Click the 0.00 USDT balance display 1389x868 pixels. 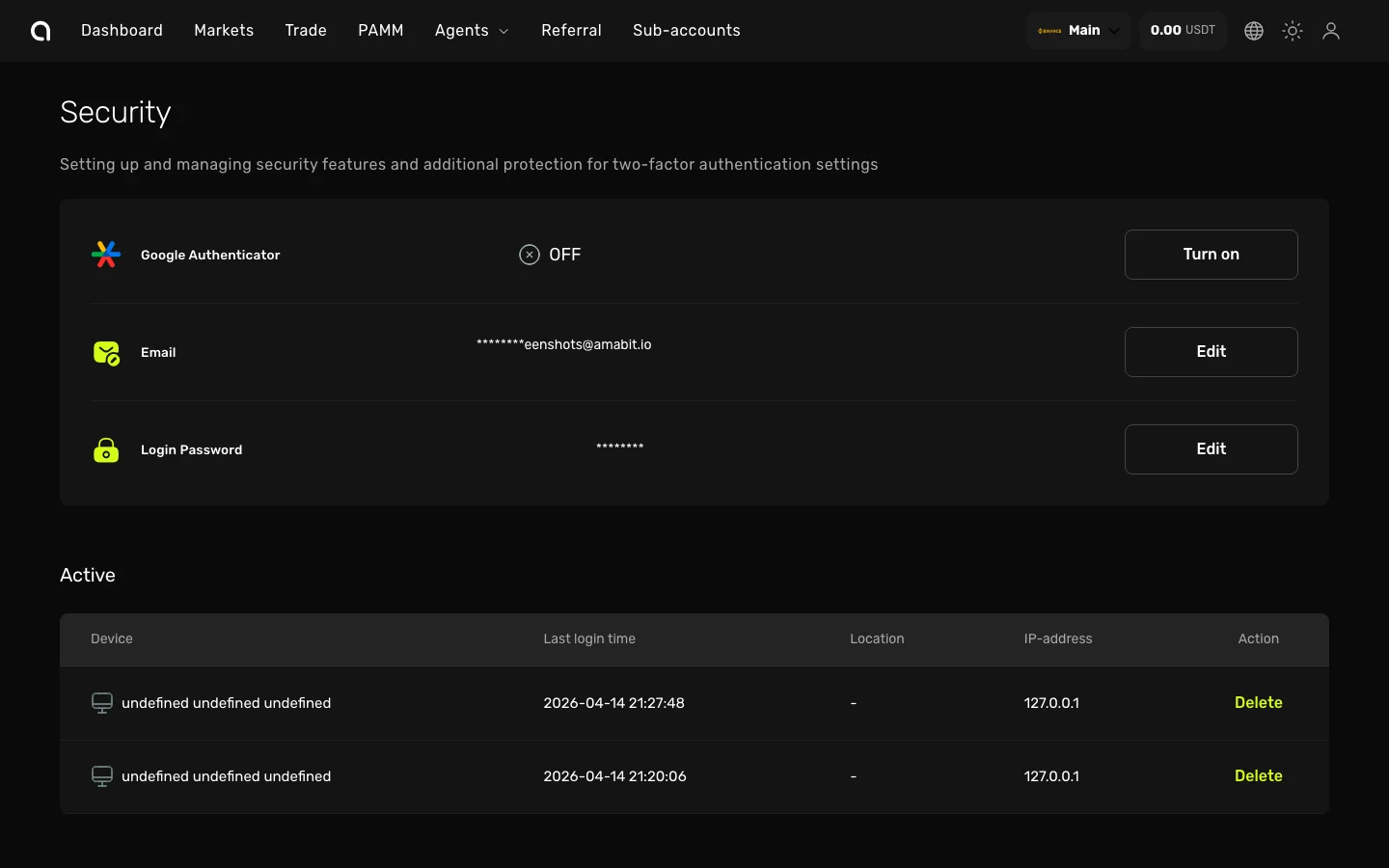(1183, 30)
